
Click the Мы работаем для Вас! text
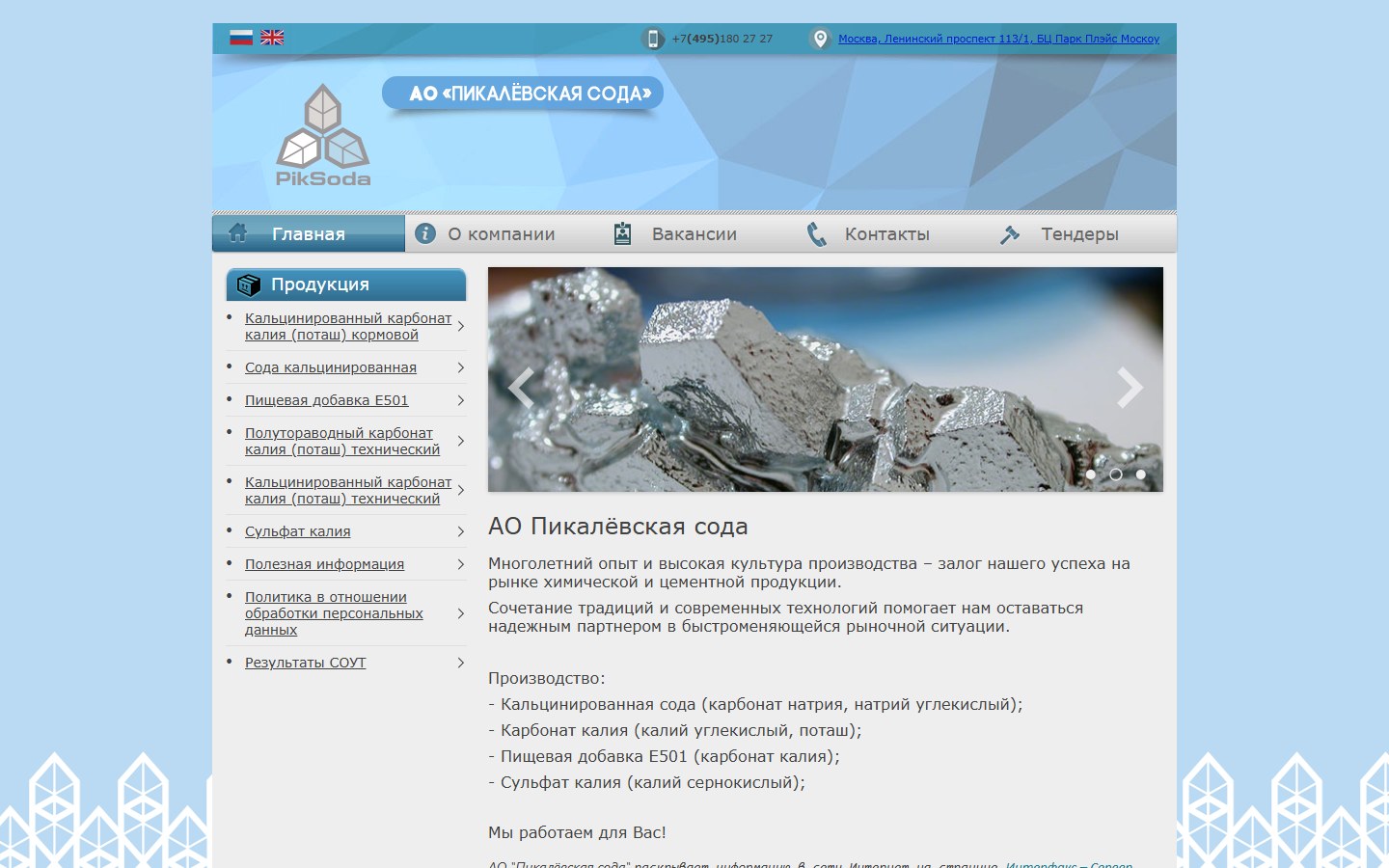tap(577, 832)
